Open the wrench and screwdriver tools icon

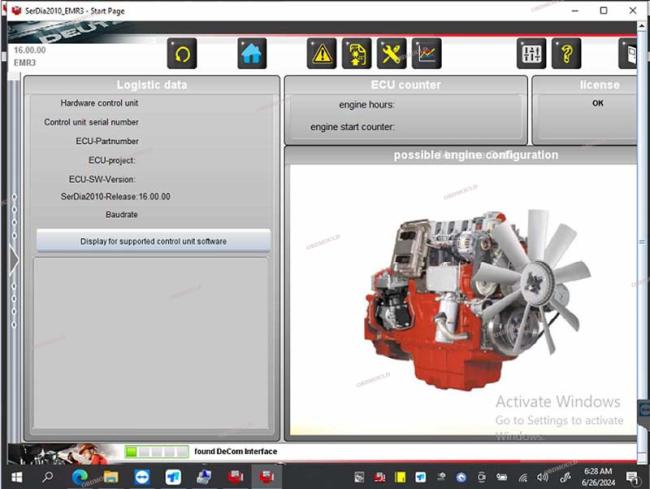[x=391, y=53]
